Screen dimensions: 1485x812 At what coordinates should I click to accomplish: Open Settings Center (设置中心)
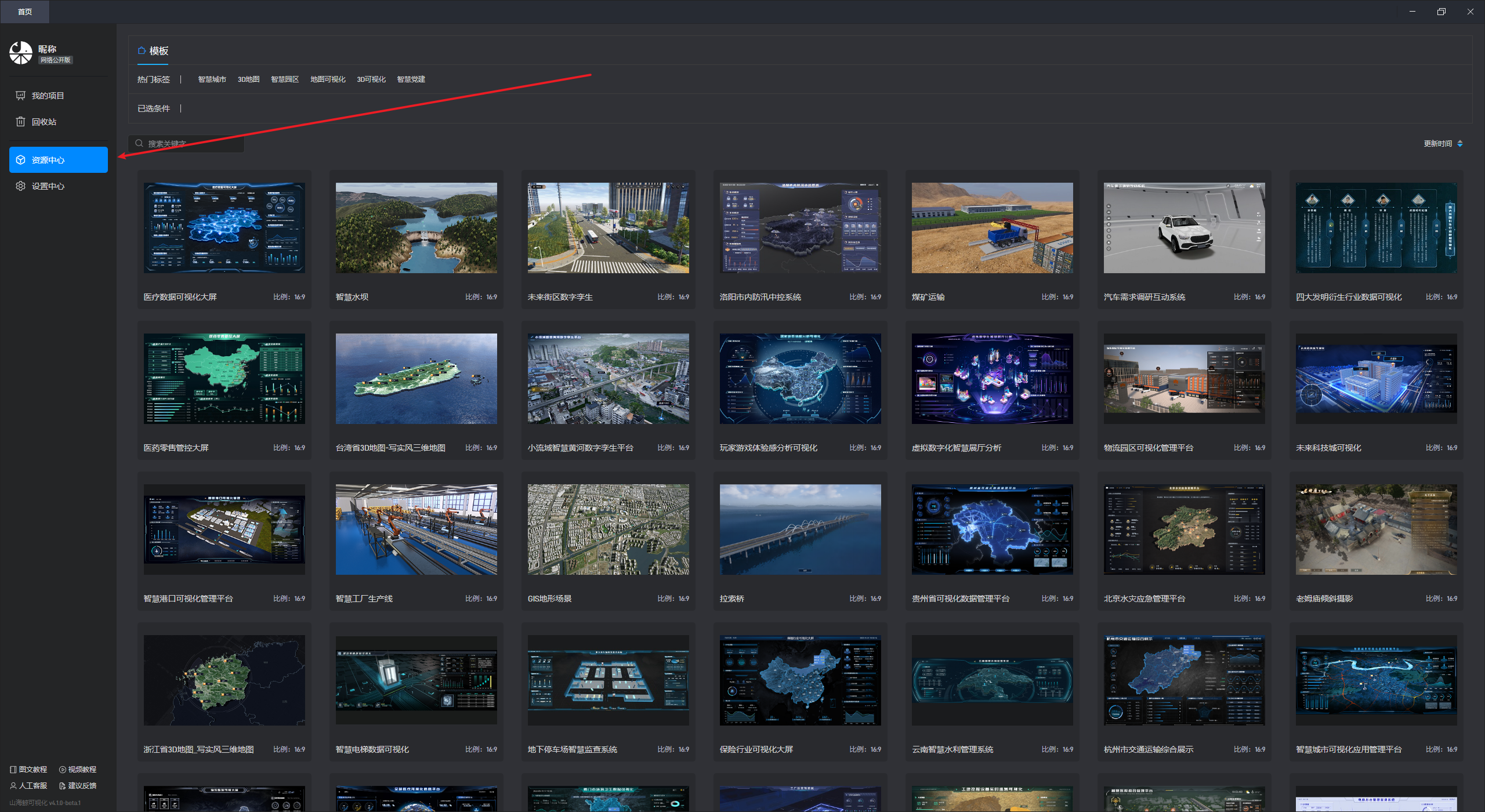48,186
